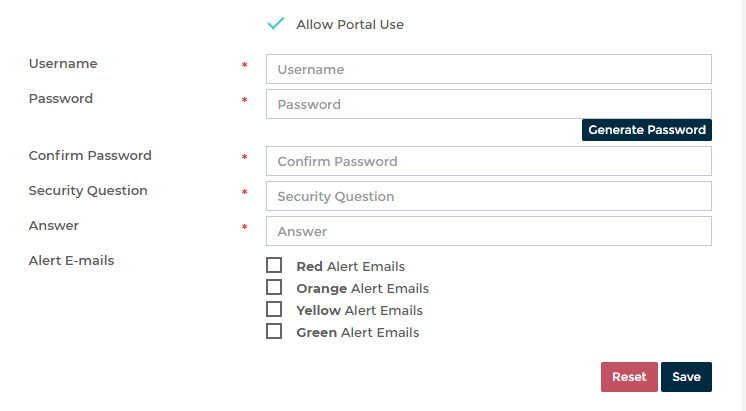Click the Confirm Password label on the left
Screen dimensions: 746x411
coord(90,156)
